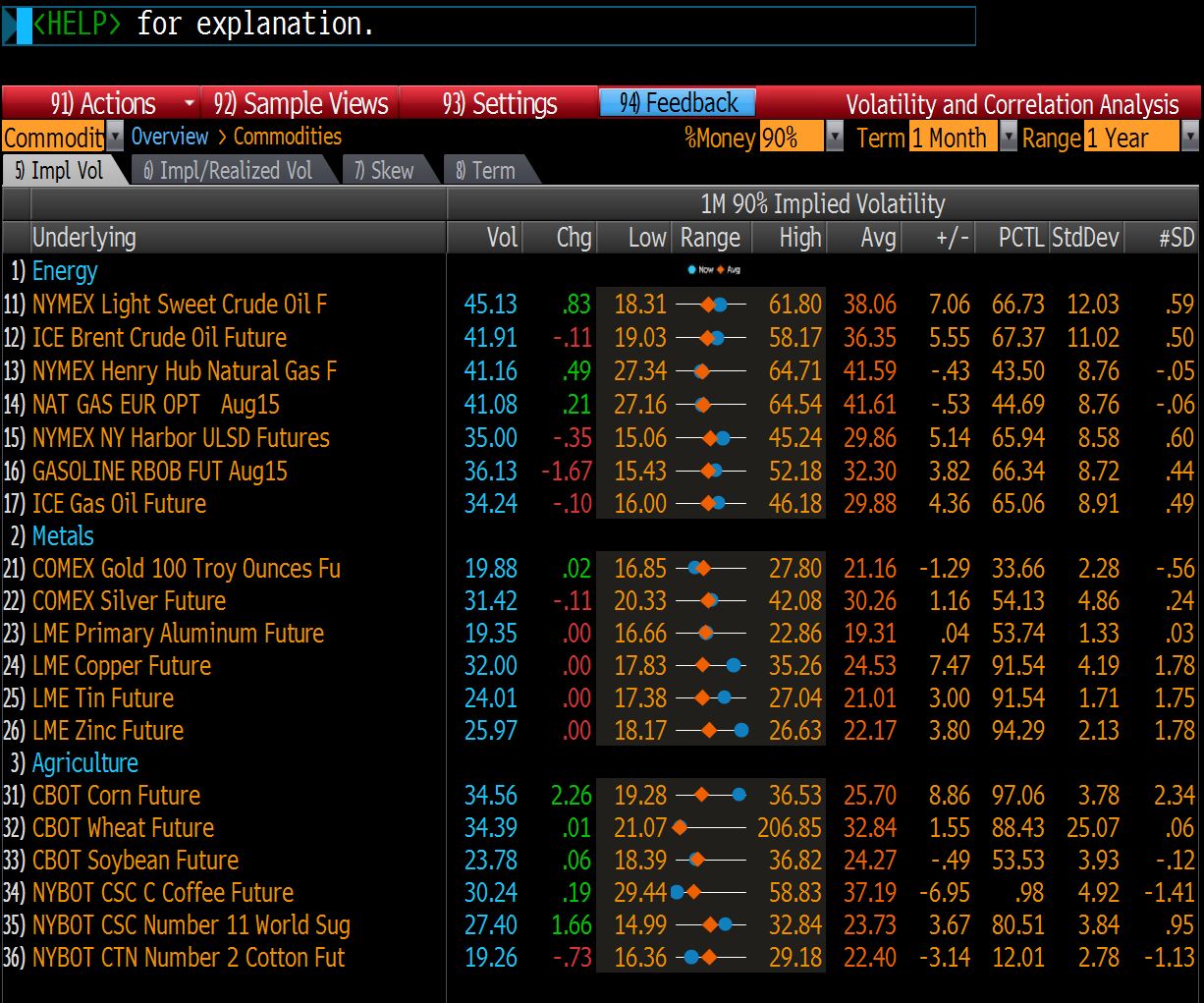This screenshot has height=1003, width=1204.
Task: Open the Term 1 Month dropdown arrow
Action: click(1009, 137)
